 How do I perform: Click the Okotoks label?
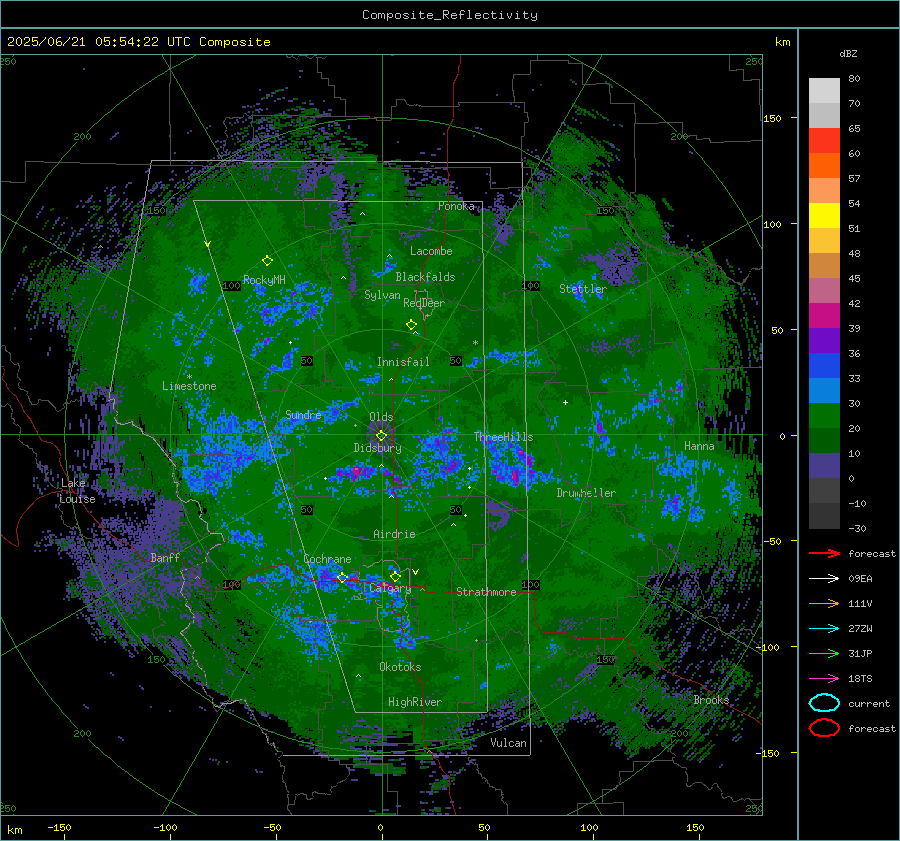(x=400, y=667)
